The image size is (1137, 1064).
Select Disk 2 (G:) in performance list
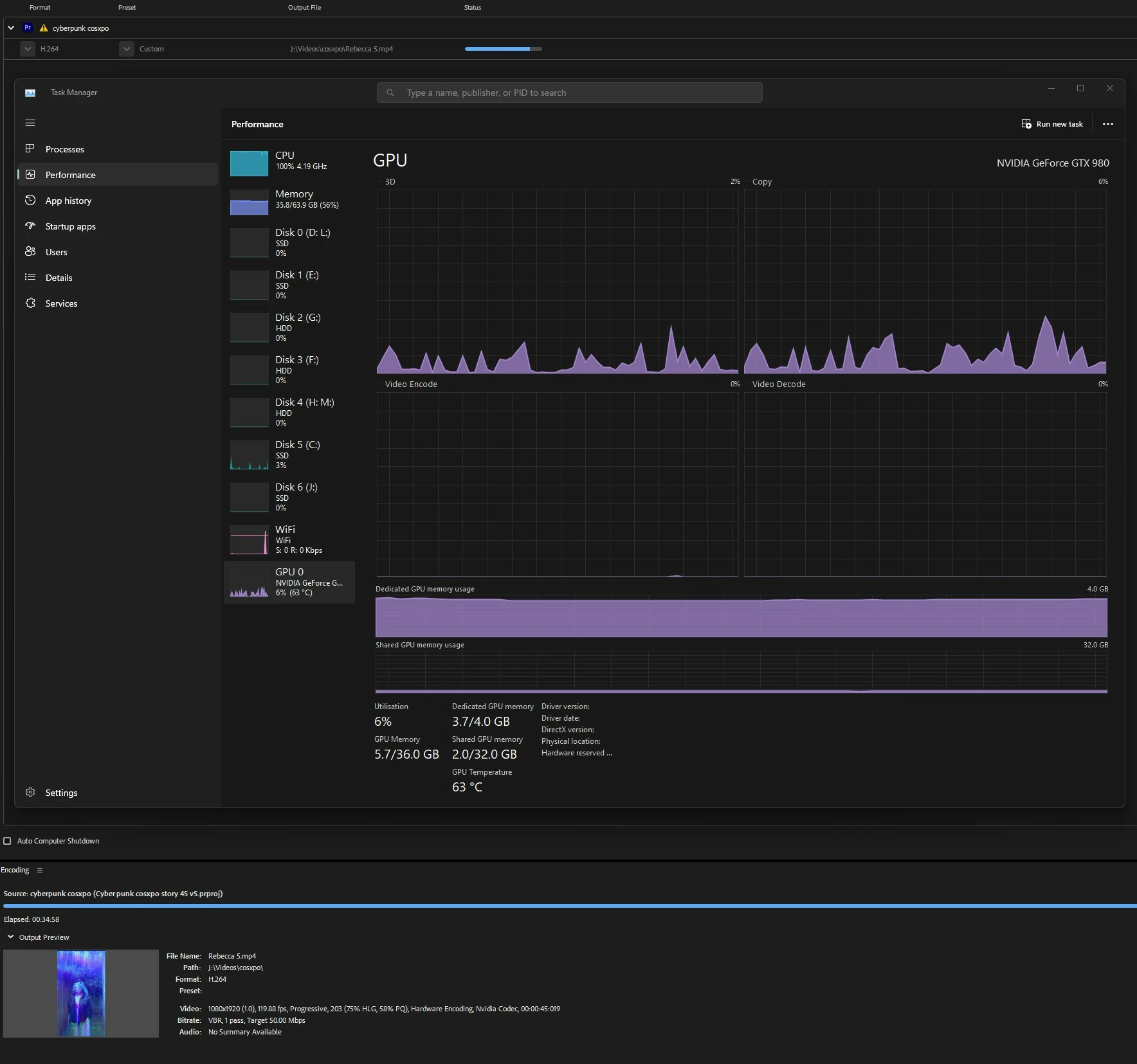coord(289,327)
